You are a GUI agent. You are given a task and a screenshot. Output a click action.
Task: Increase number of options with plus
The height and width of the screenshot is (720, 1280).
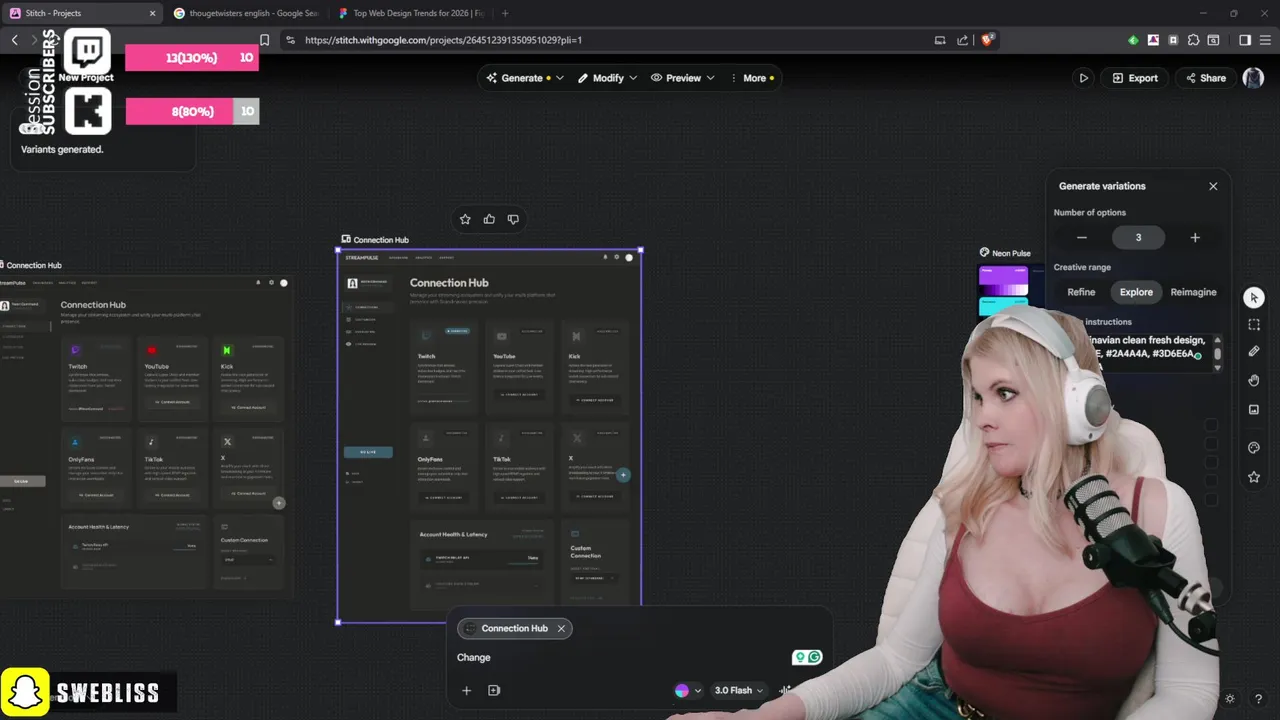tap(1195, 238)
